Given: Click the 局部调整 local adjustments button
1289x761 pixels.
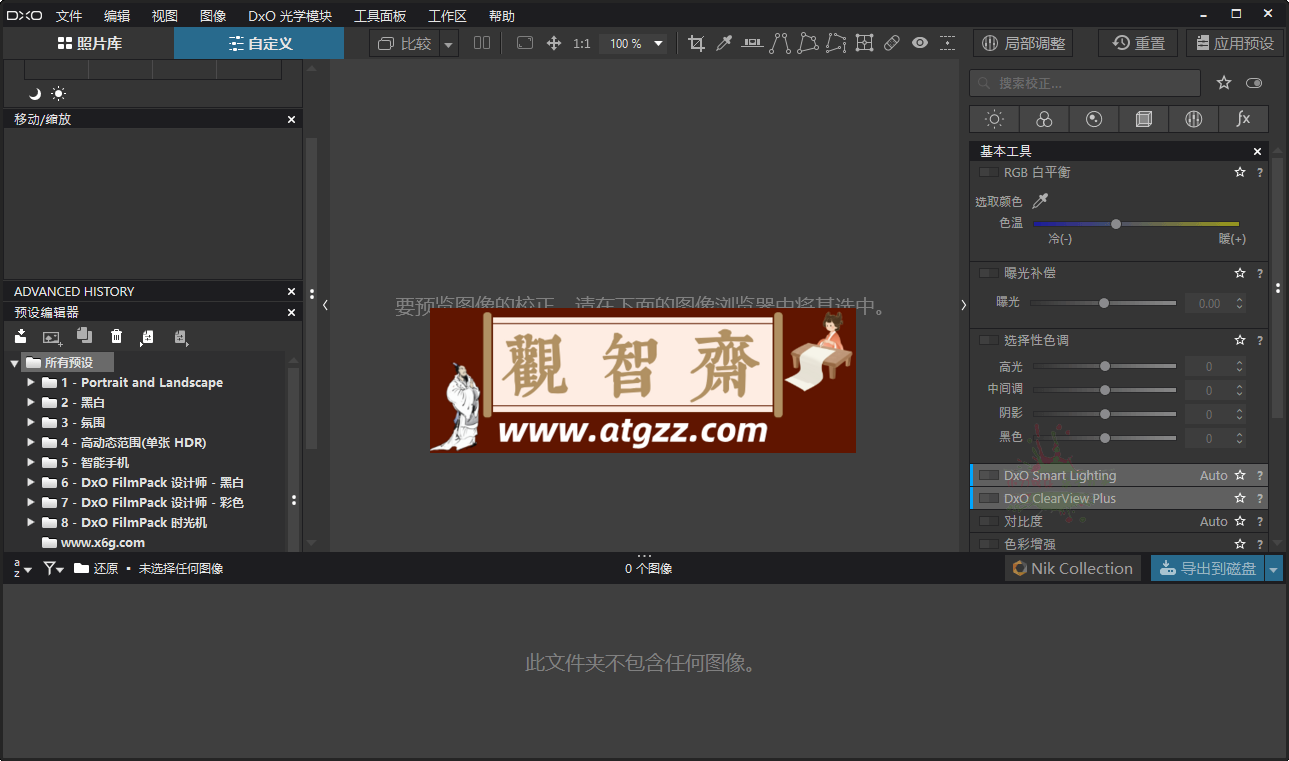Looking at the screenshot, I should pyautogui.click(x=1023, y=43).
